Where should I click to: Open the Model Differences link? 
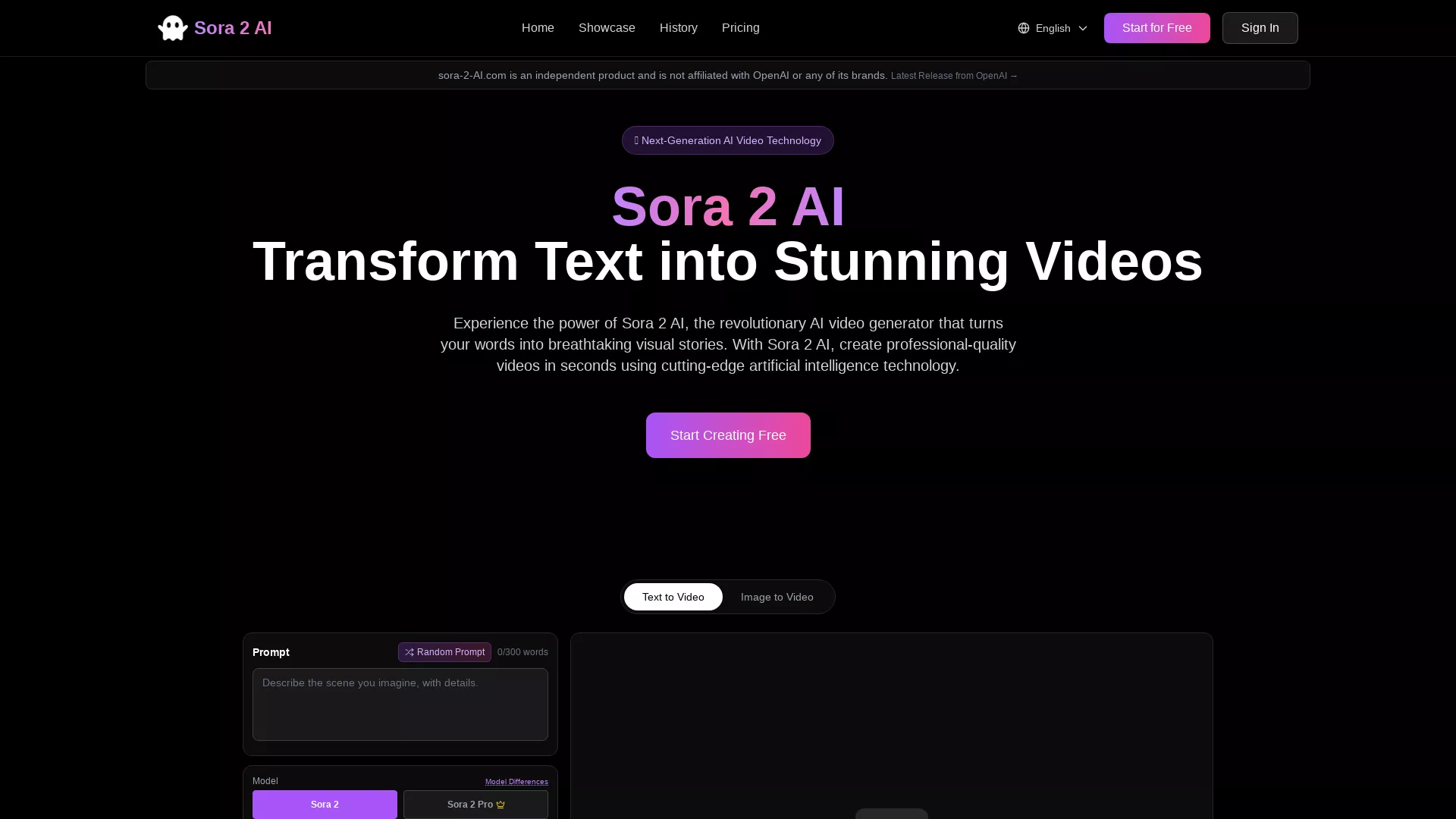[x=516, y=782]
